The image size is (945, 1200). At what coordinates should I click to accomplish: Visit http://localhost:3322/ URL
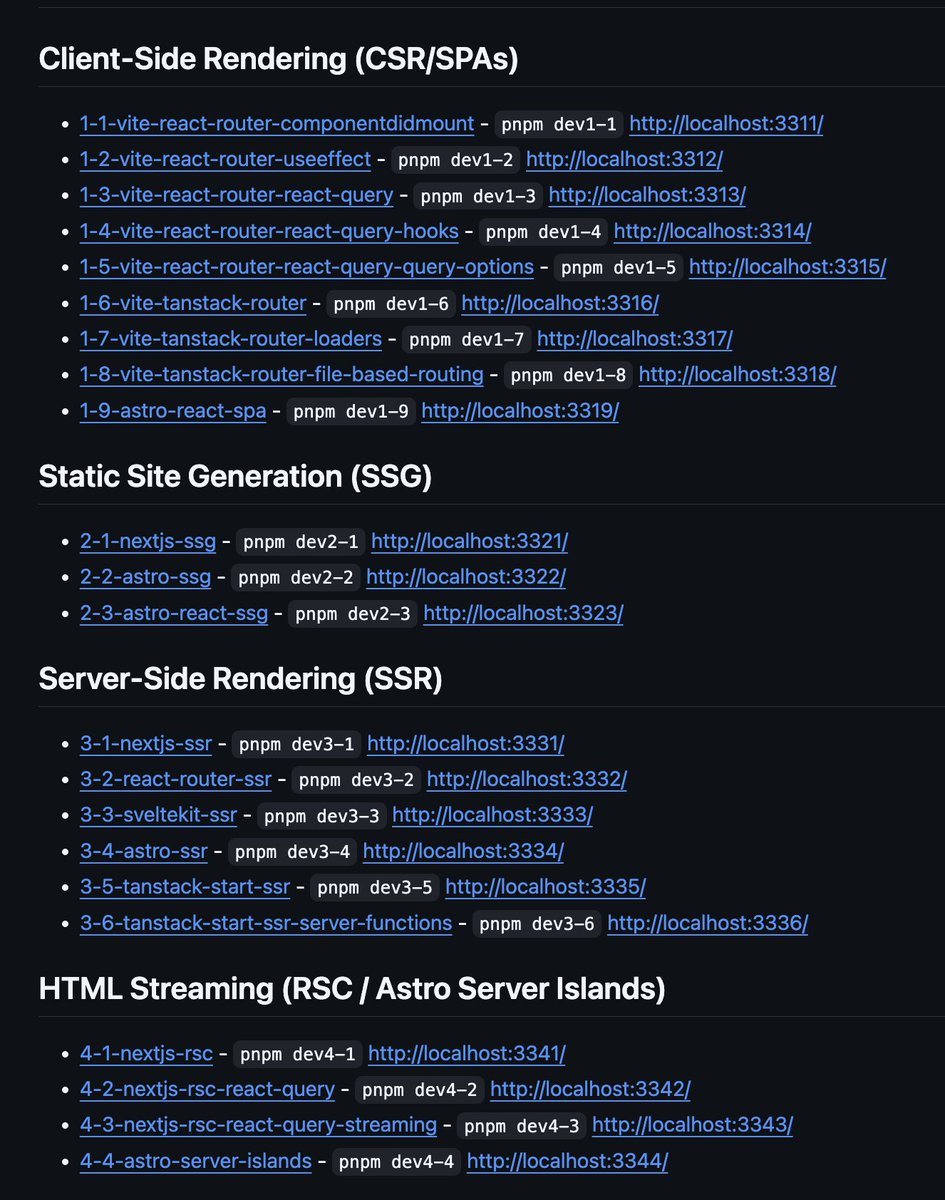[x=466, y=578]
